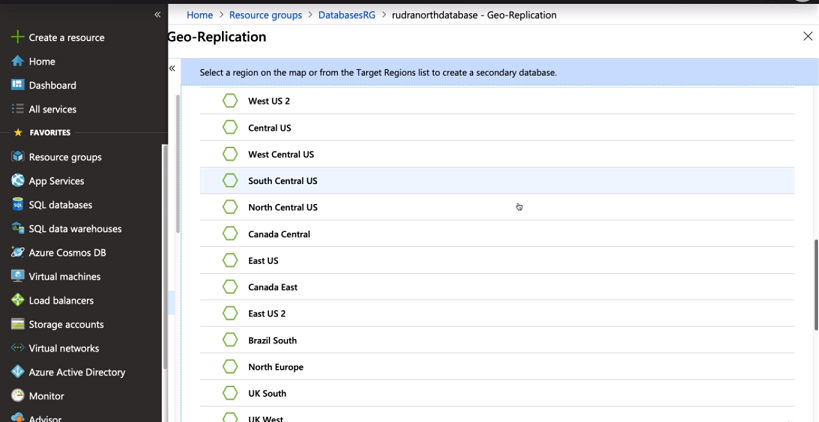Select South Central US region row

click(497, 181)
